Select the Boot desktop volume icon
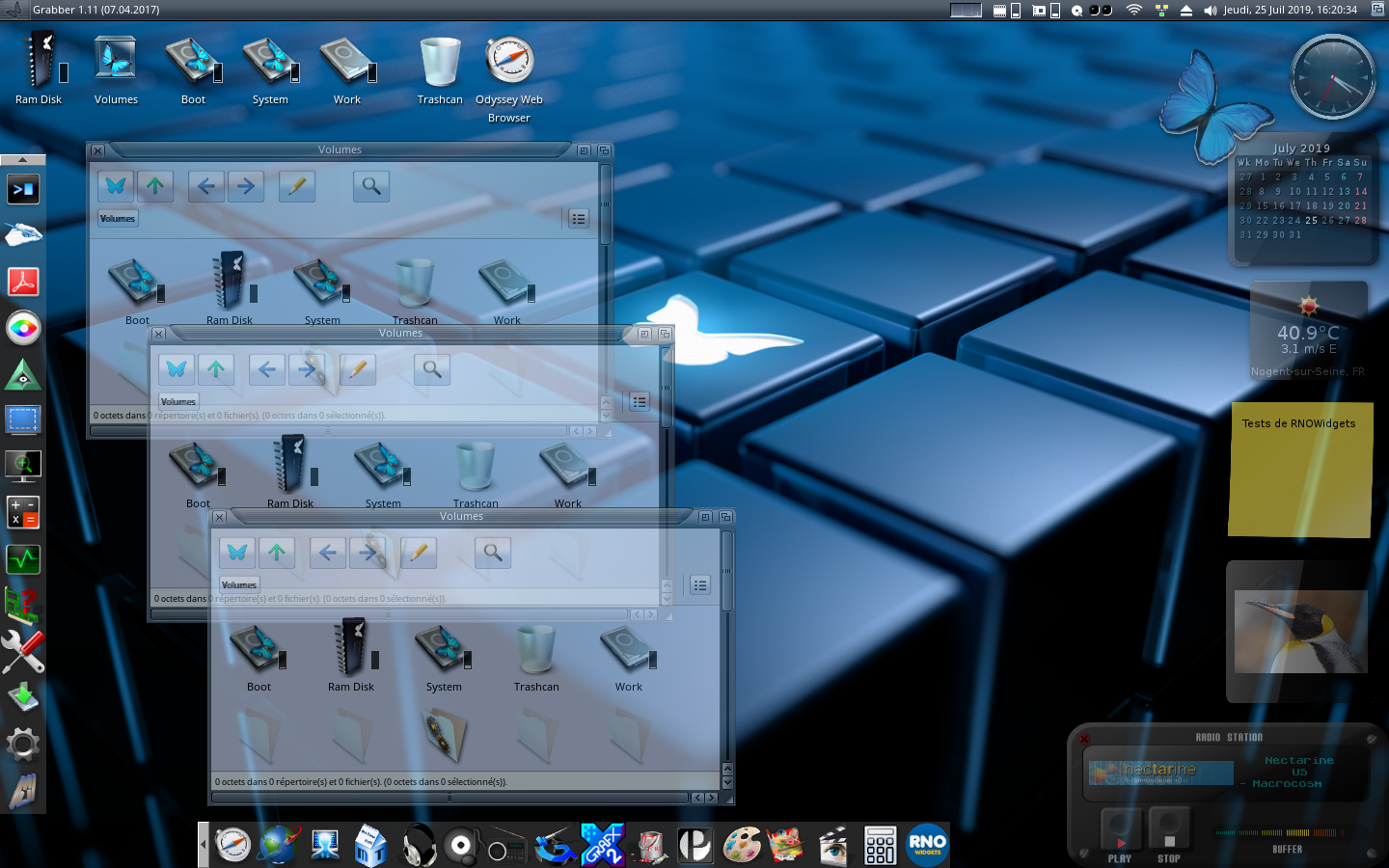Screen dimensions: 1389x868 point(193,60)
